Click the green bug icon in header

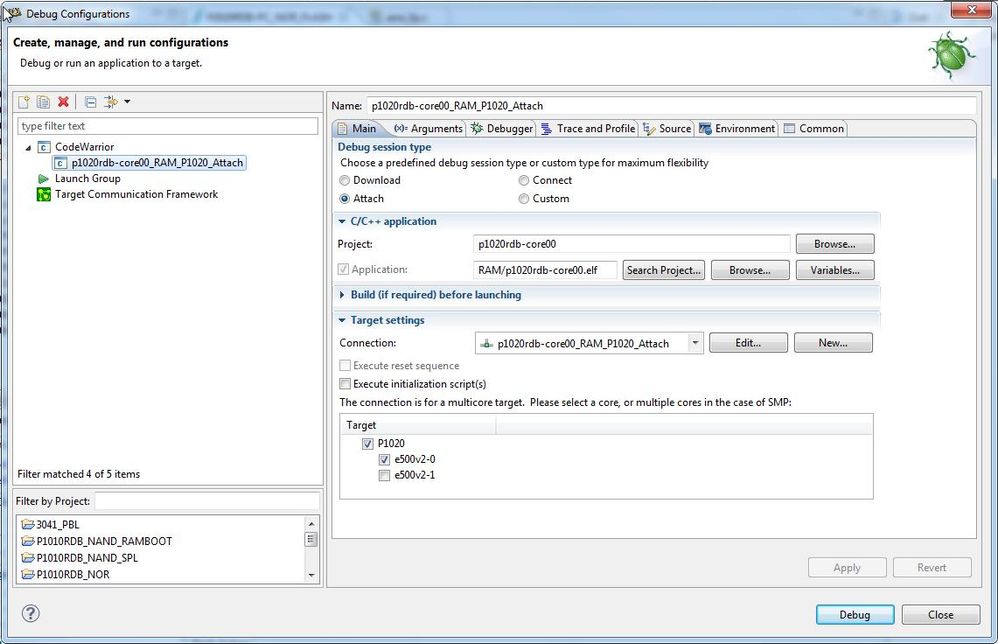(x=951, y=55)
